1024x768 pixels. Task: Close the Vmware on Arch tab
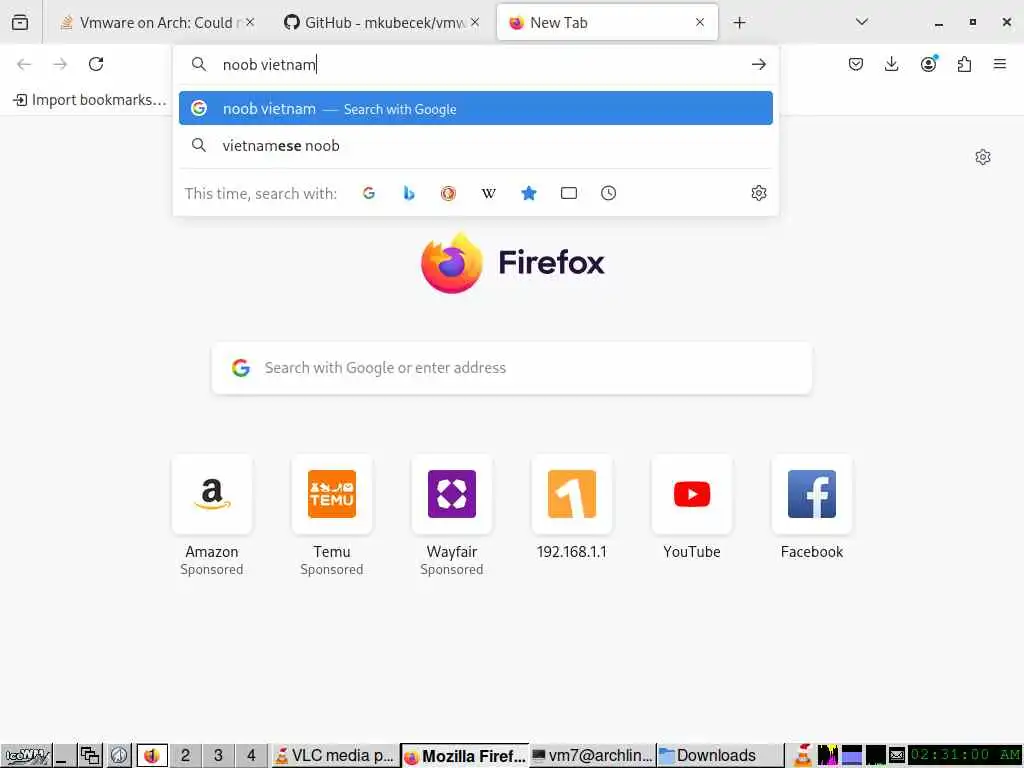(x=249, y=22)
